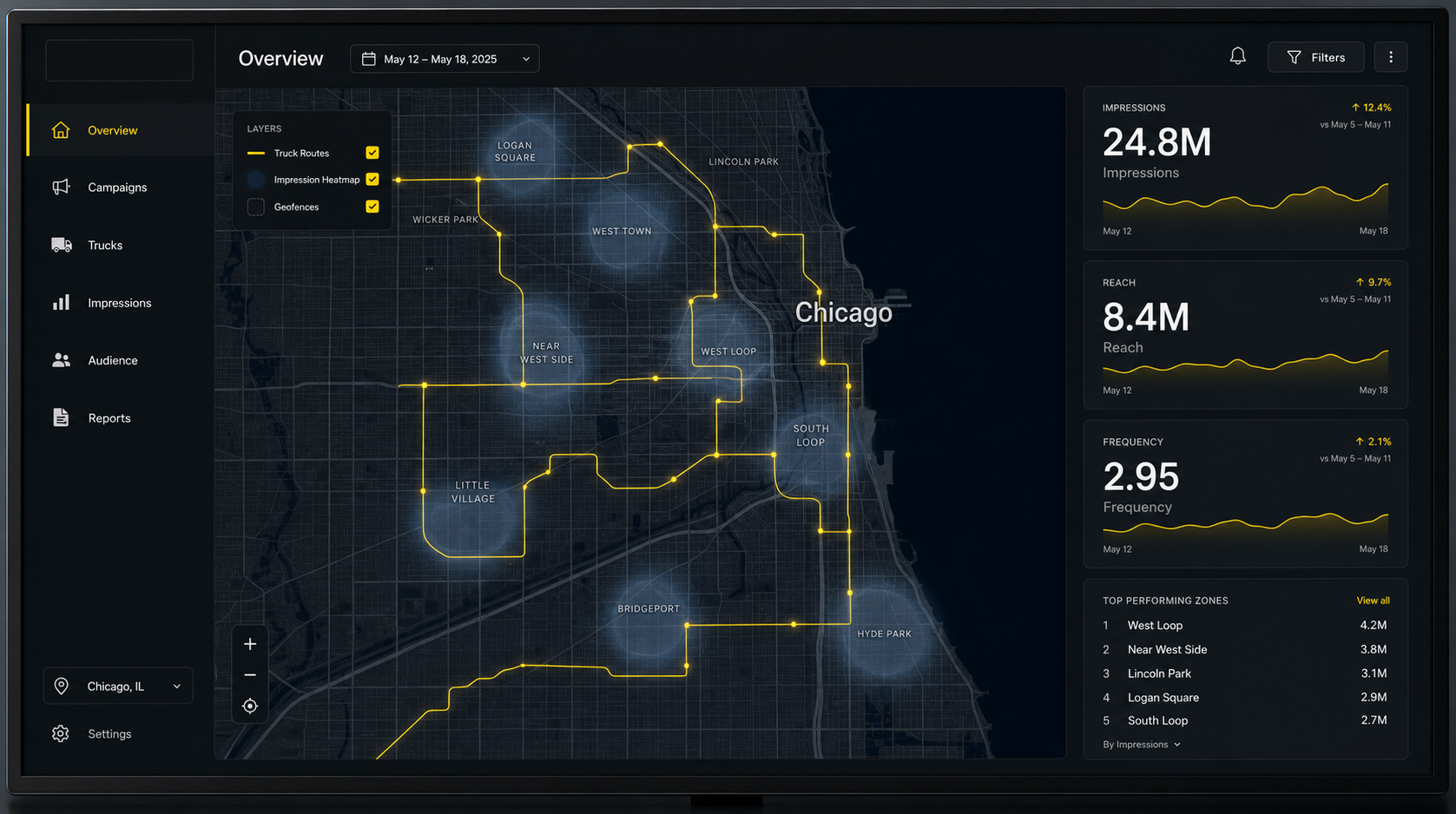This screenshot has width=1456, height=814.
Task: Click the location pin icon beside Chicago, IL
Action: pyautogui.click(x=62, y=686)
